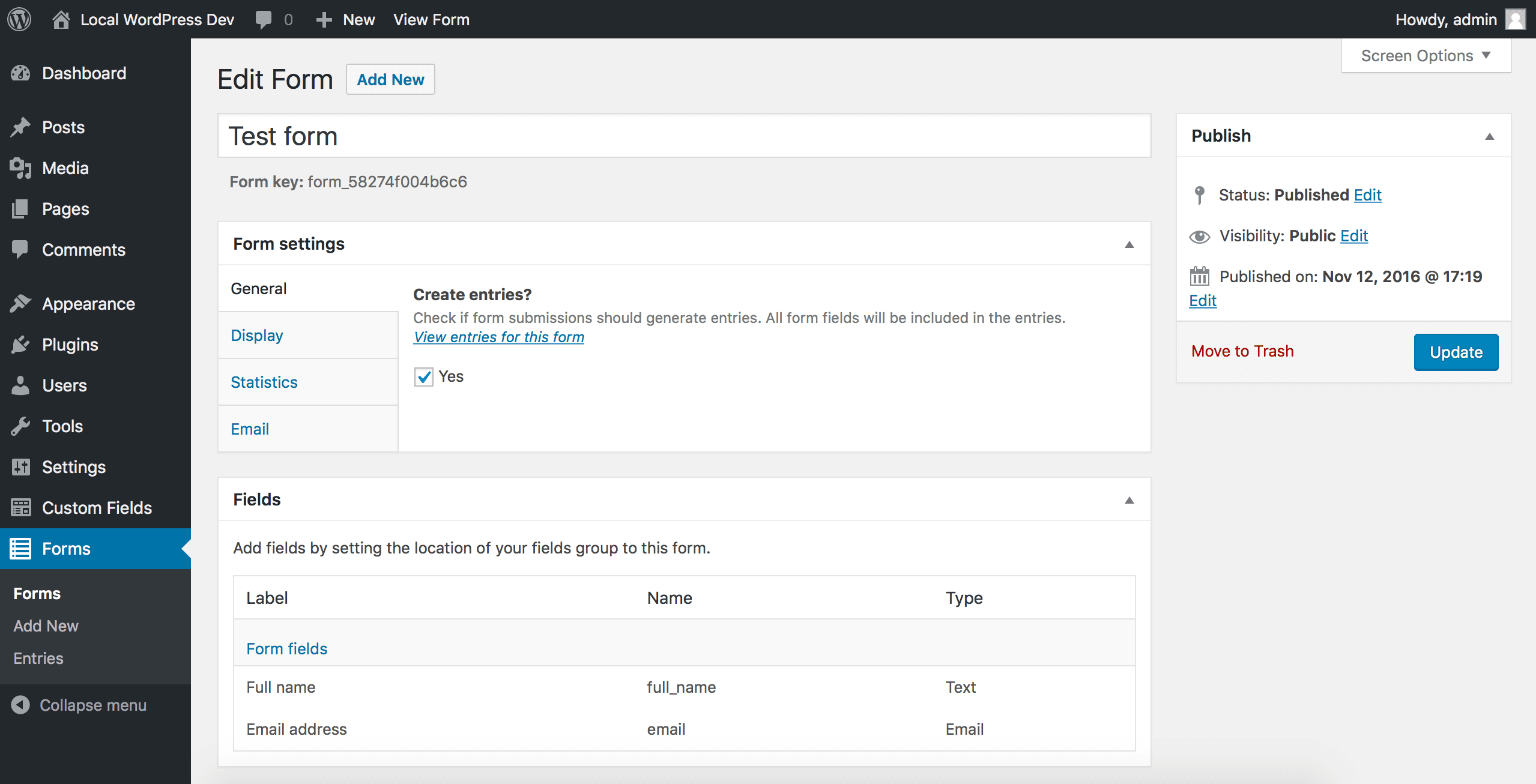1536x784 pixels.
Task: Click Local WordPress Dev site name
Action: (x=157, y=20)
